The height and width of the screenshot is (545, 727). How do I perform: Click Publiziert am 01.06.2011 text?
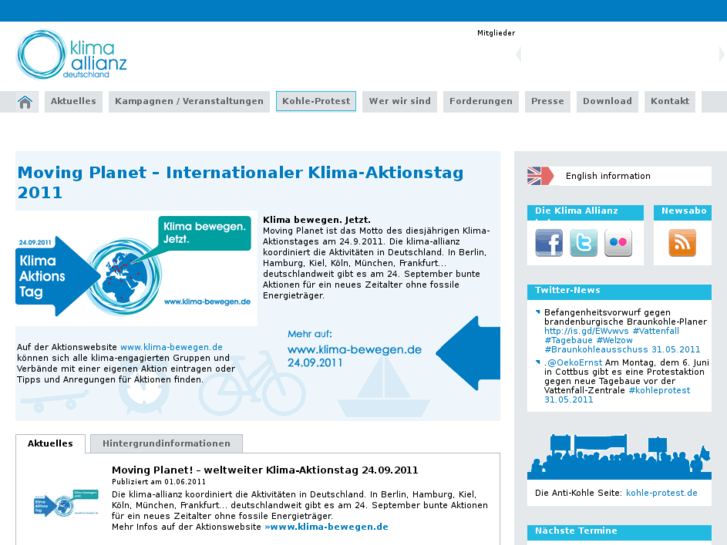click(x=158, y=482)
